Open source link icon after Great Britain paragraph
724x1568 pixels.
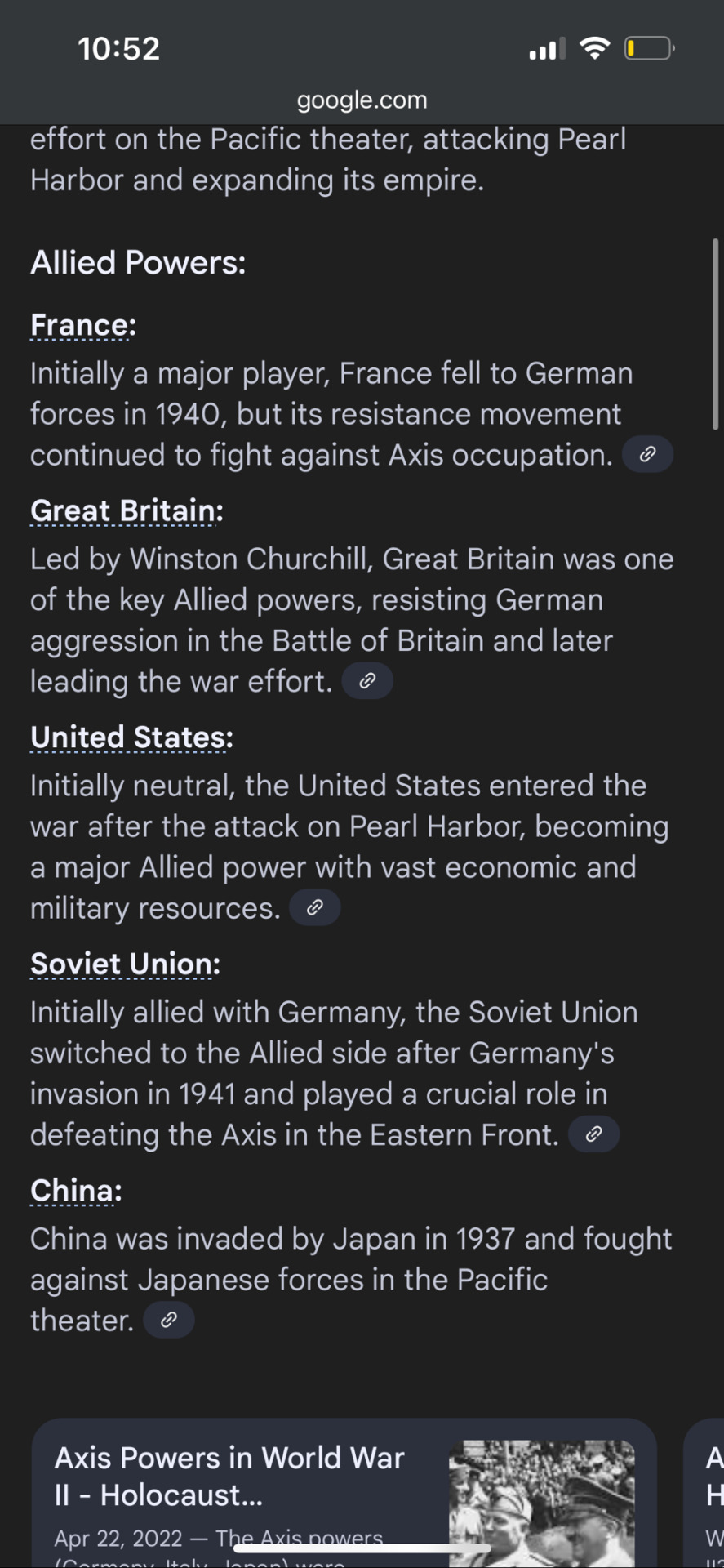tap(367, 681)
